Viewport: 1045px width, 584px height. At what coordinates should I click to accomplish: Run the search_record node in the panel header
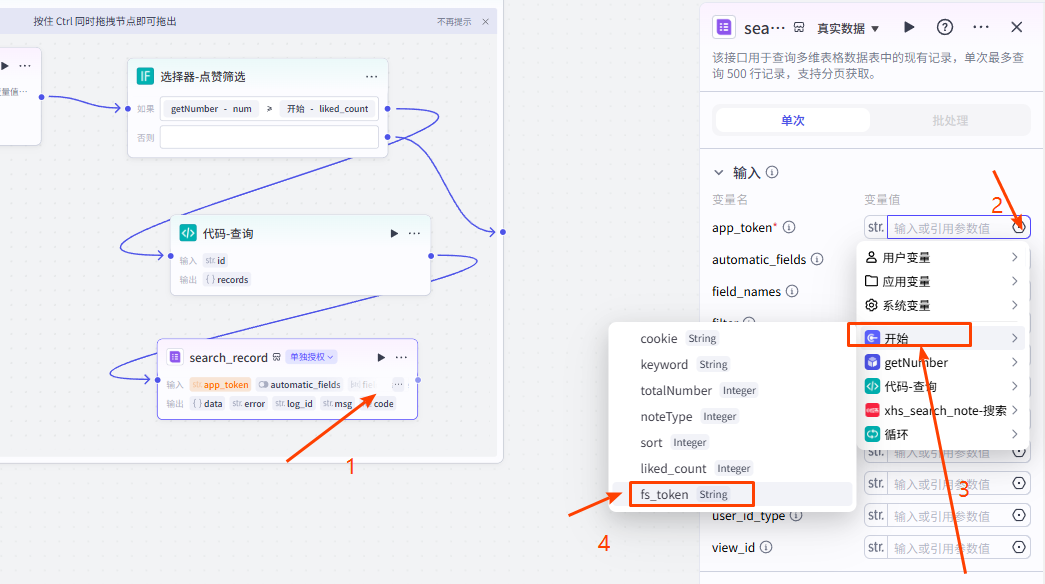pos(909,28)
